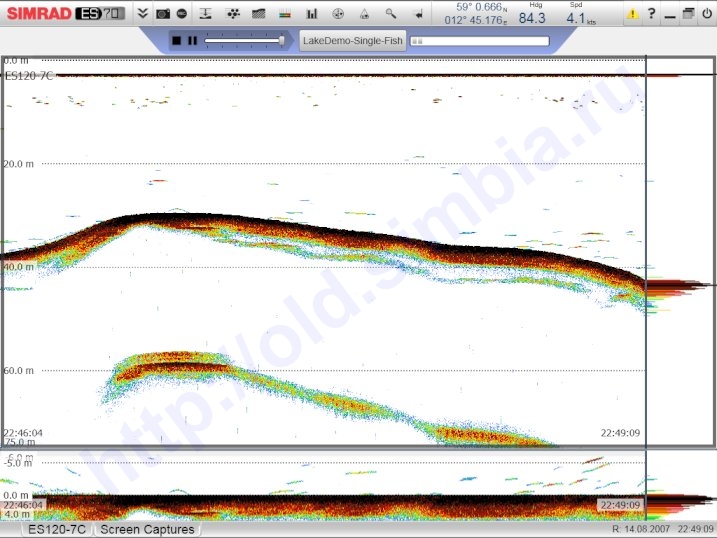Click the replay progress bar
This screenshot has height=538, width=717.
pos(479,41)
